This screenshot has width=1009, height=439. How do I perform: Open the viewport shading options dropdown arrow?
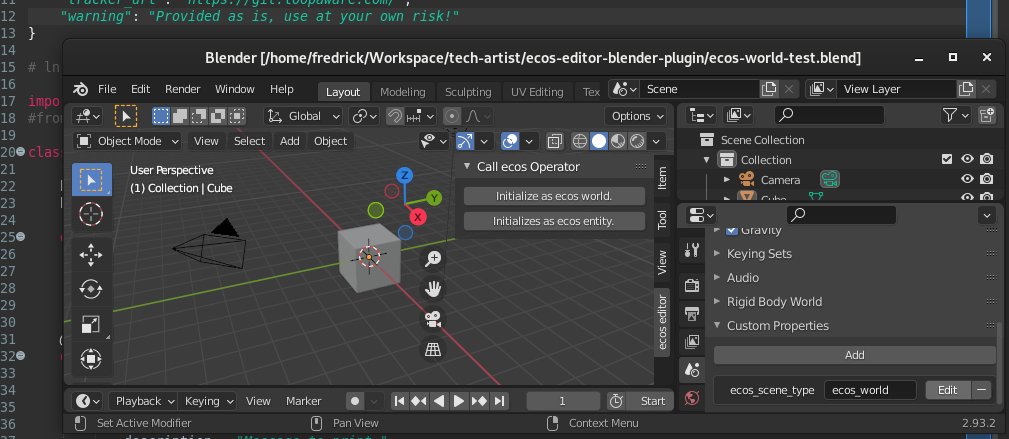pos(656,141)
